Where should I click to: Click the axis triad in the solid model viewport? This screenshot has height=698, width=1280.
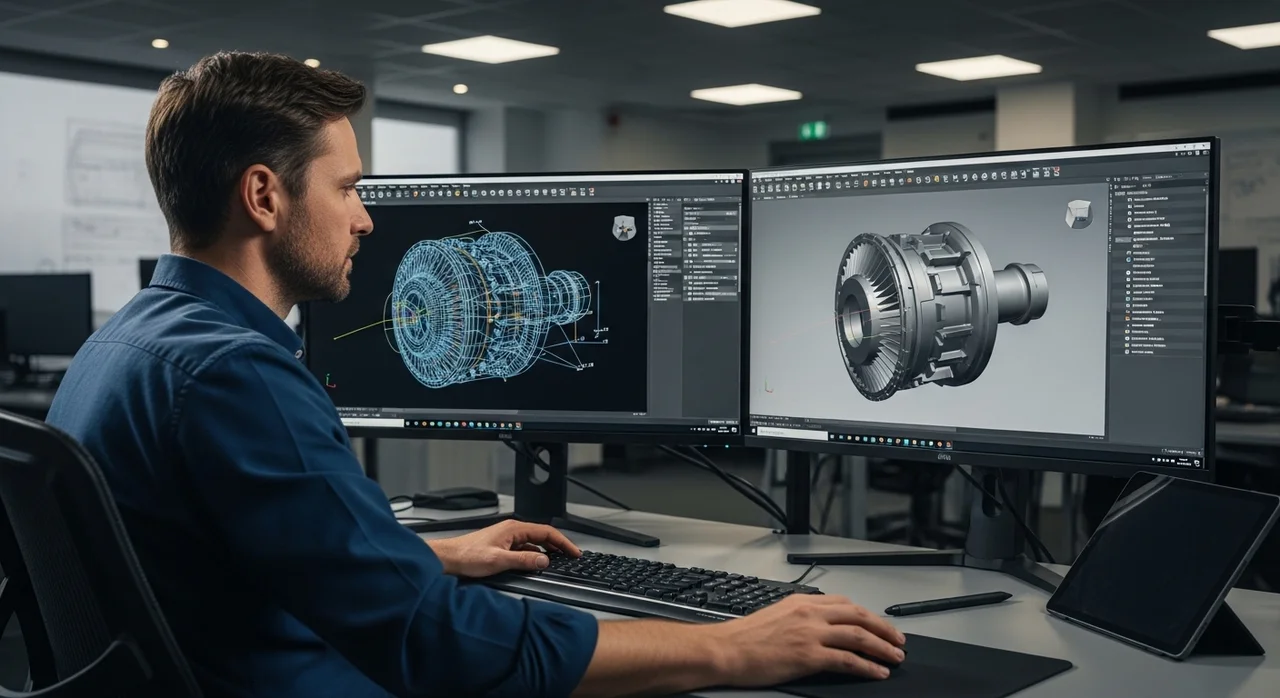point(768,385)
